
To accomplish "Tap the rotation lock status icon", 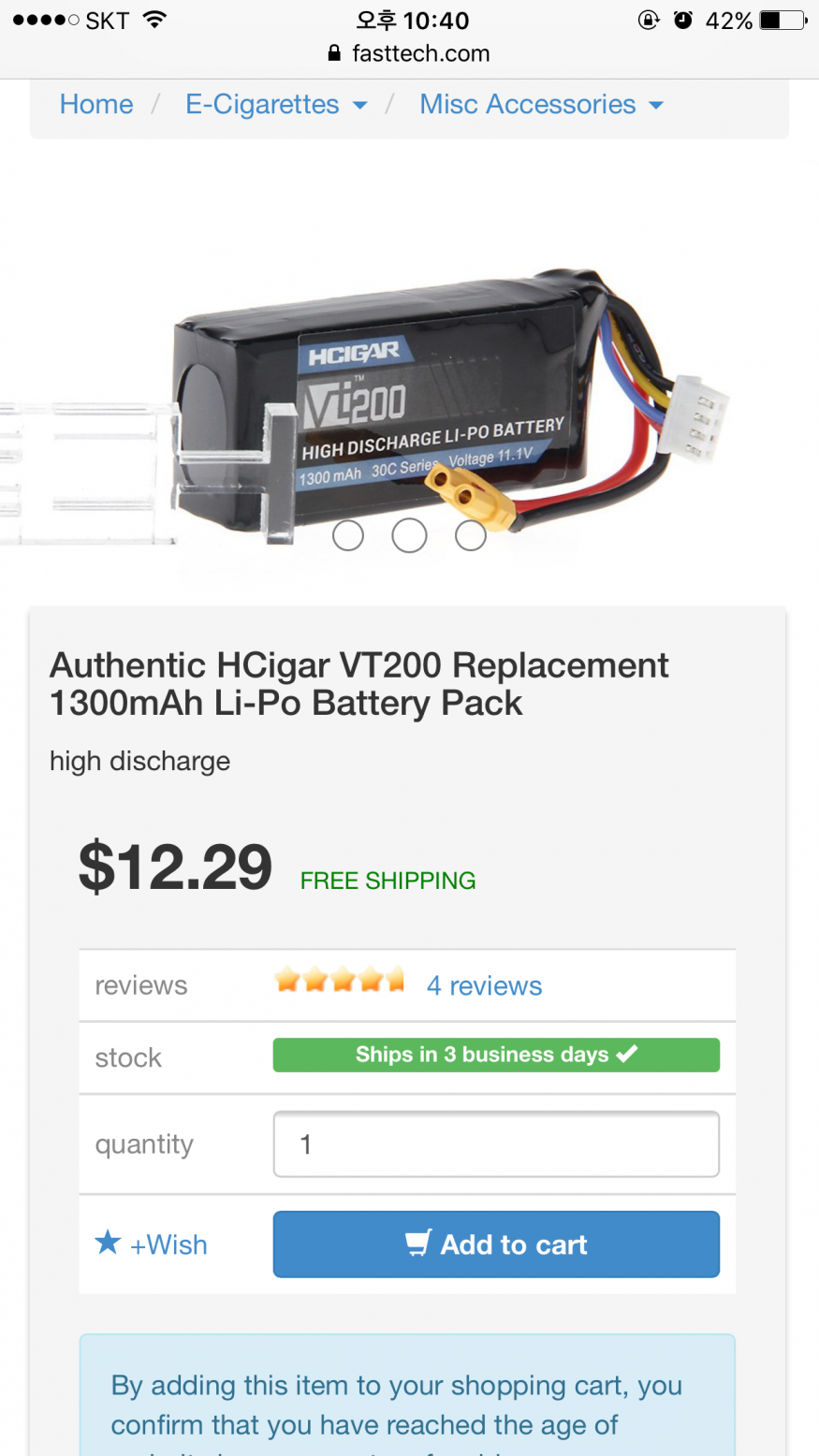I will pyautogui.click(x=649, y=20).
